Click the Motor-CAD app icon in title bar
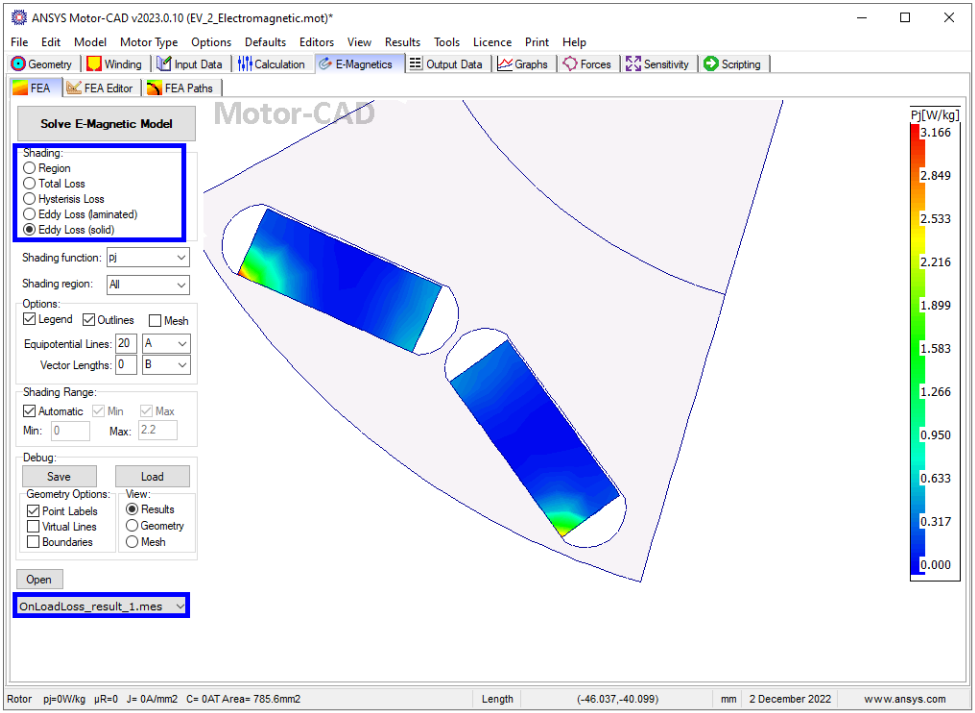 click(19, 17)
